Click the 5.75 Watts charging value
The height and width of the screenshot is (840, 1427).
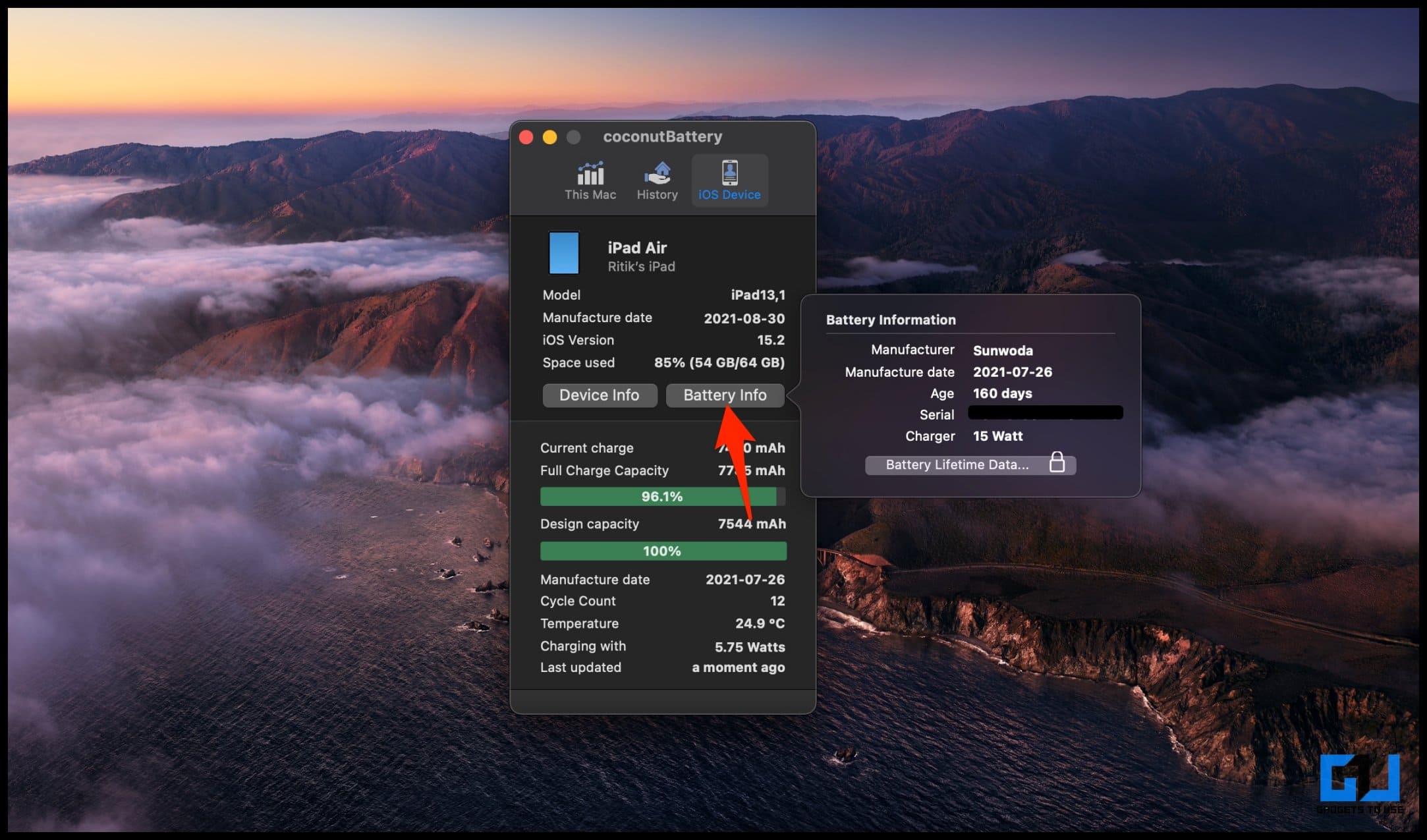[750, 647]
